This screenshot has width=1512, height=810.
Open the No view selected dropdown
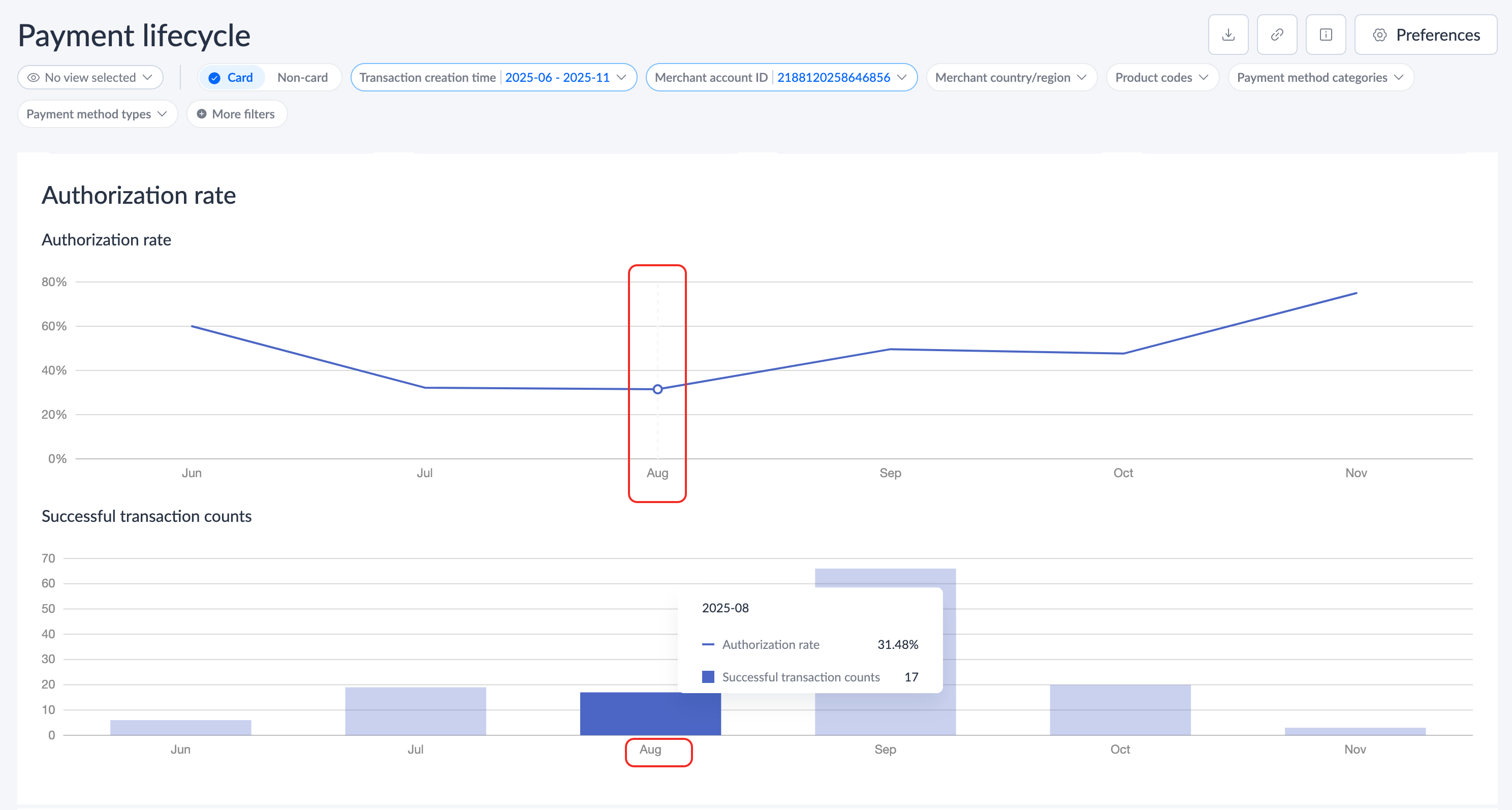pyautogui.click(x=90, y=77)
